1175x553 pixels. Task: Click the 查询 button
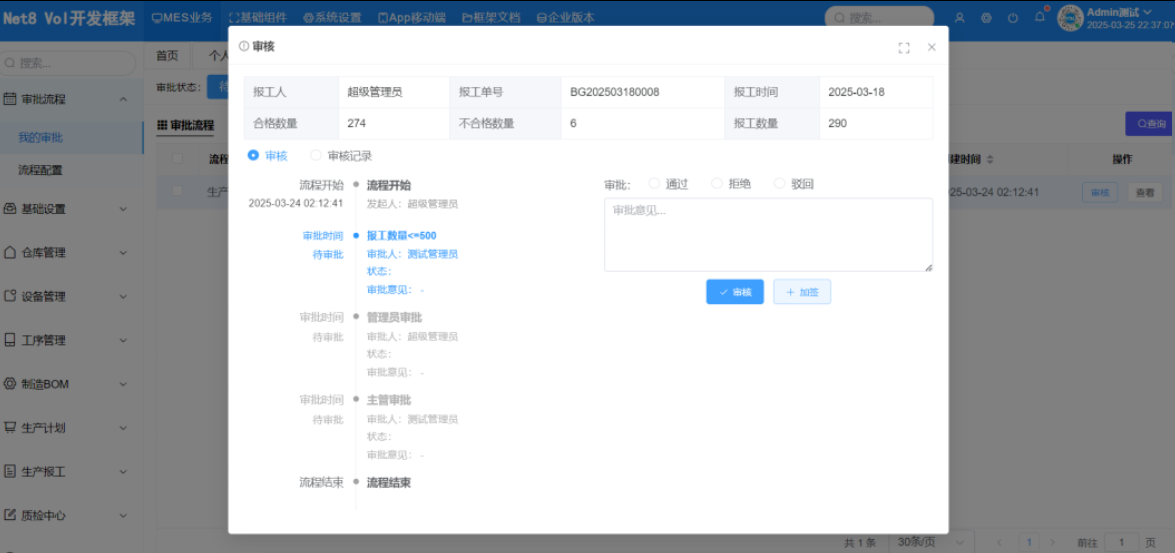coord(1150,124)
